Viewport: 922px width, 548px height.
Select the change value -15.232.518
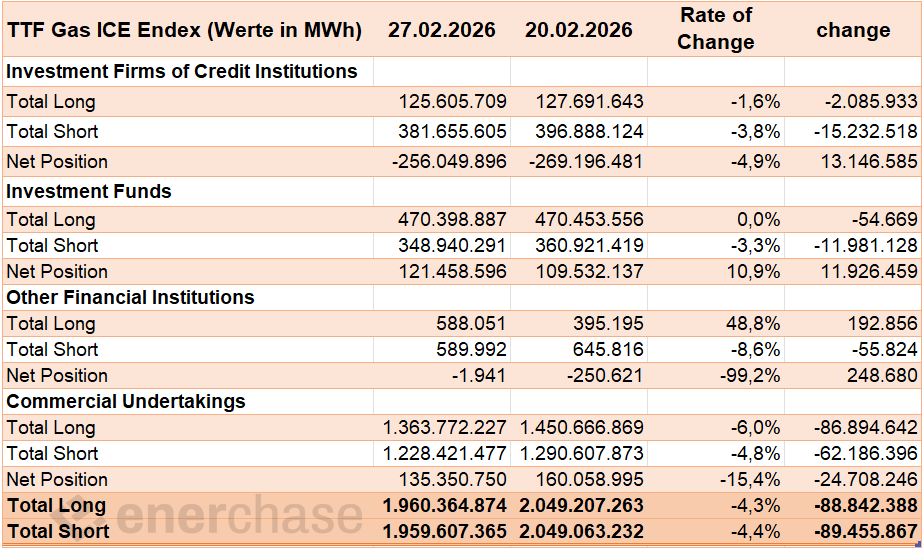pyautogui.click(x=866, y=131)
